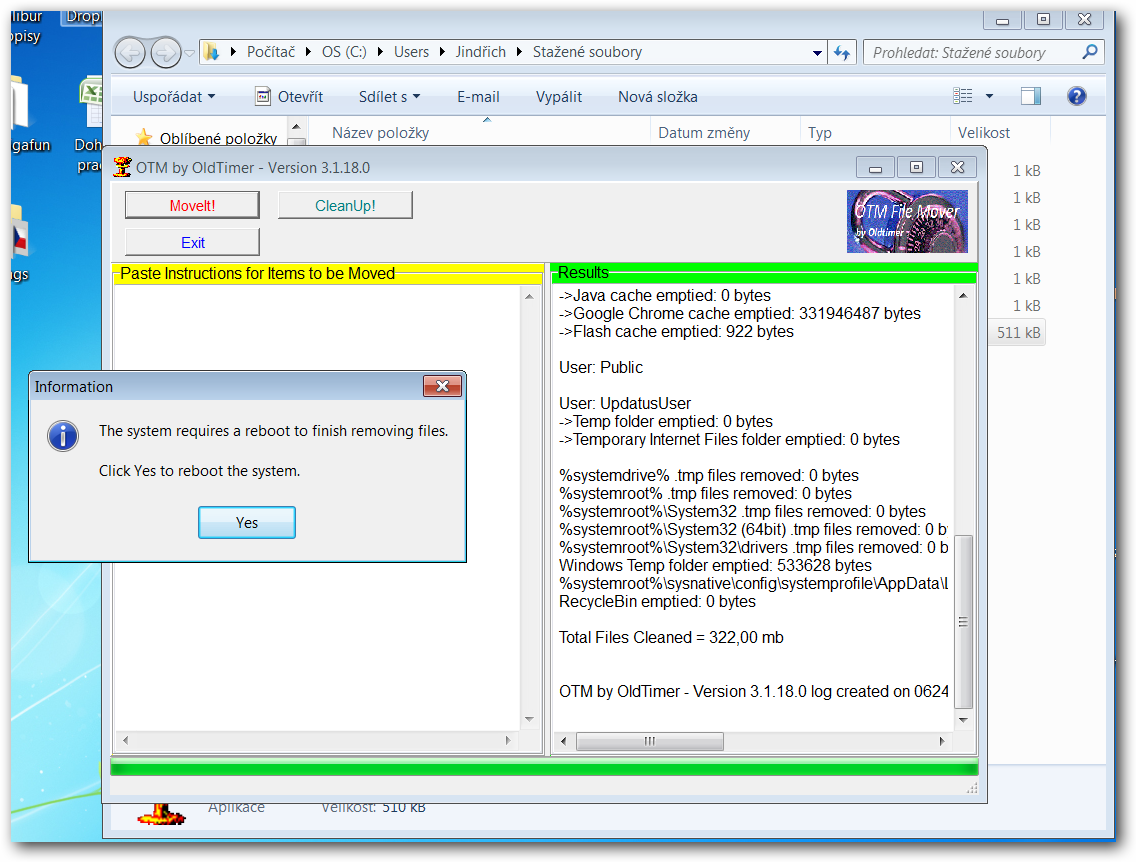Click the Results horizontal scrollbar thumb

(648, 741)
